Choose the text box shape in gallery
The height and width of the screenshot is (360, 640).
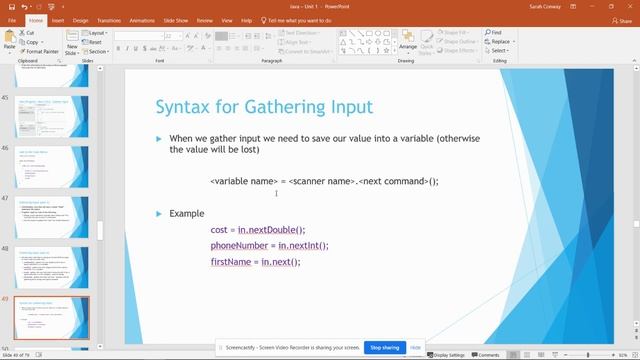(x=343, y=33)
